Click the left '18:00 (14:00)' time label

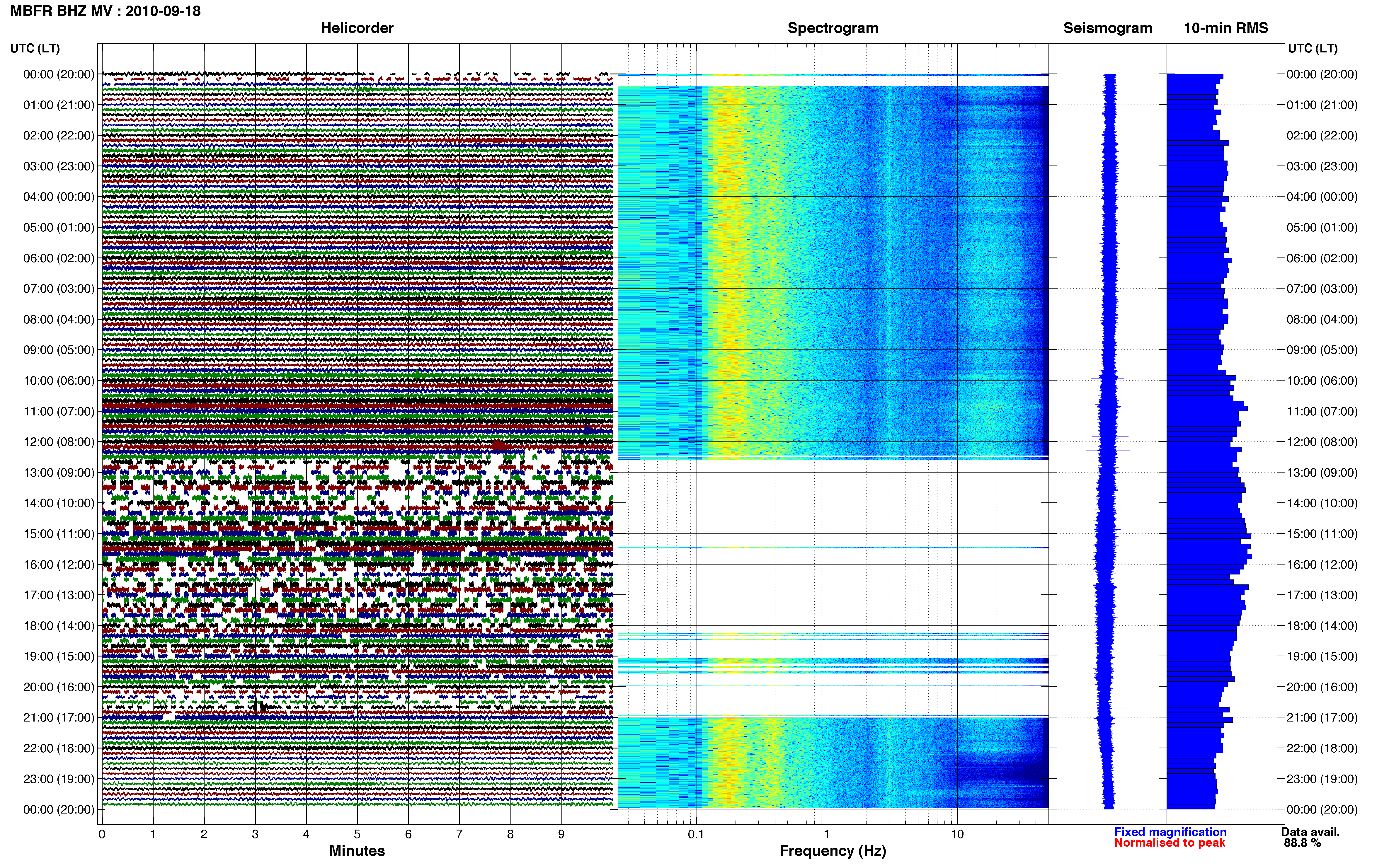pyautogui.click(x=59, y=626)
